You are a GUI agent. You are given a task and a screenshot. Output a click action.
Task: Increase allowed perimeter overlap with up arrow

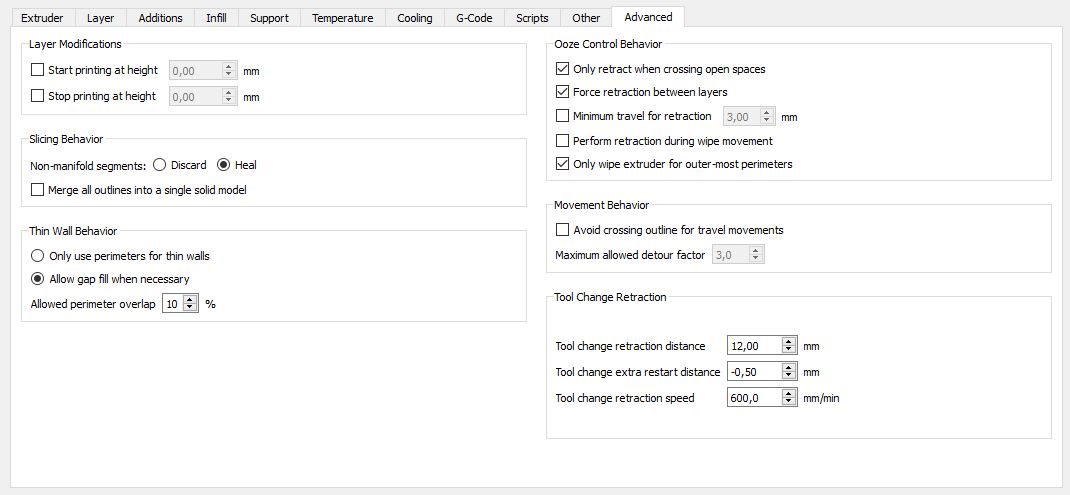190,300
